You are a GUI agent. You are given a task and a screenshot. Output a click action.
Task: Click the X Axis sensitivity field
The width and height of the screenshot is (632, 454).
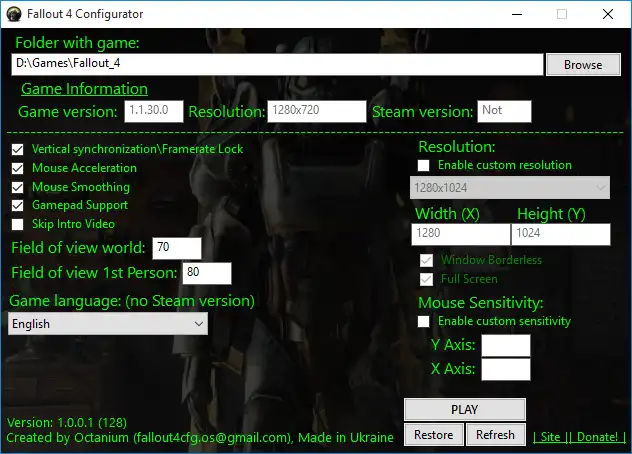click(x=506, y=369)
